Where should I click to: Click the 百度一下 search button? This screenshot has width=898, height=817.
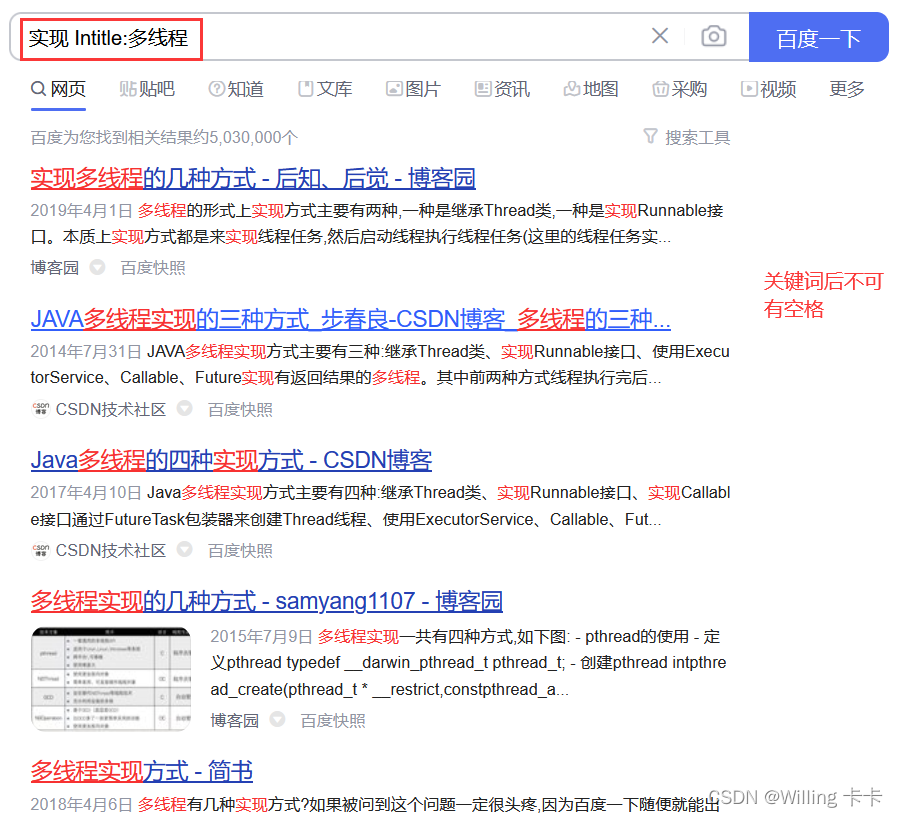point(818,37)
